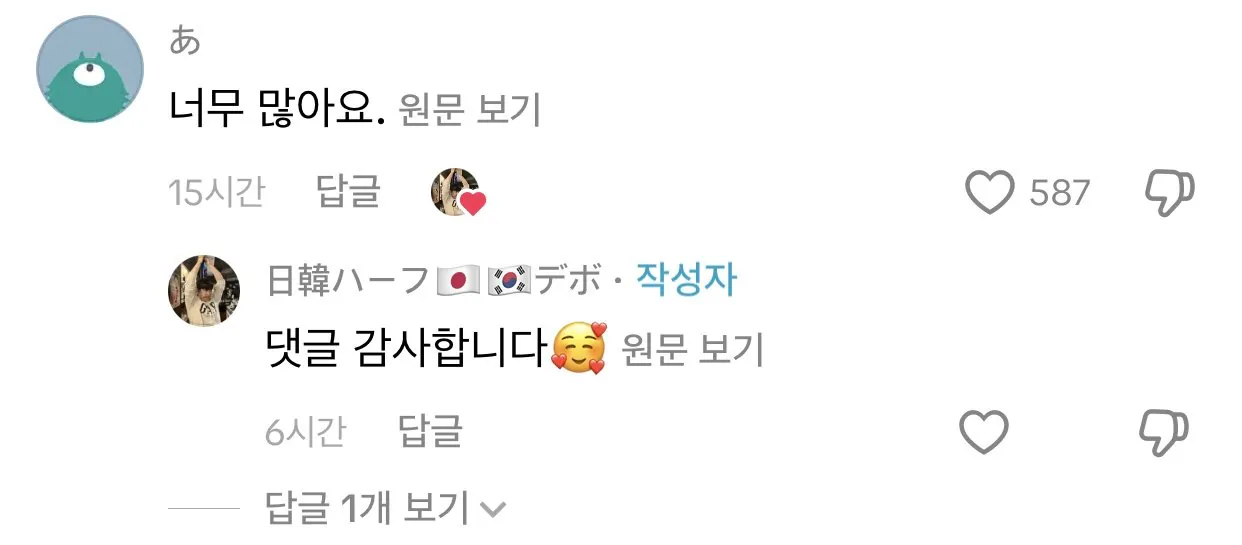Viewport: 1242px width, 545px height.
Task: Open the profile of username あ
Action: pos(185,41)
